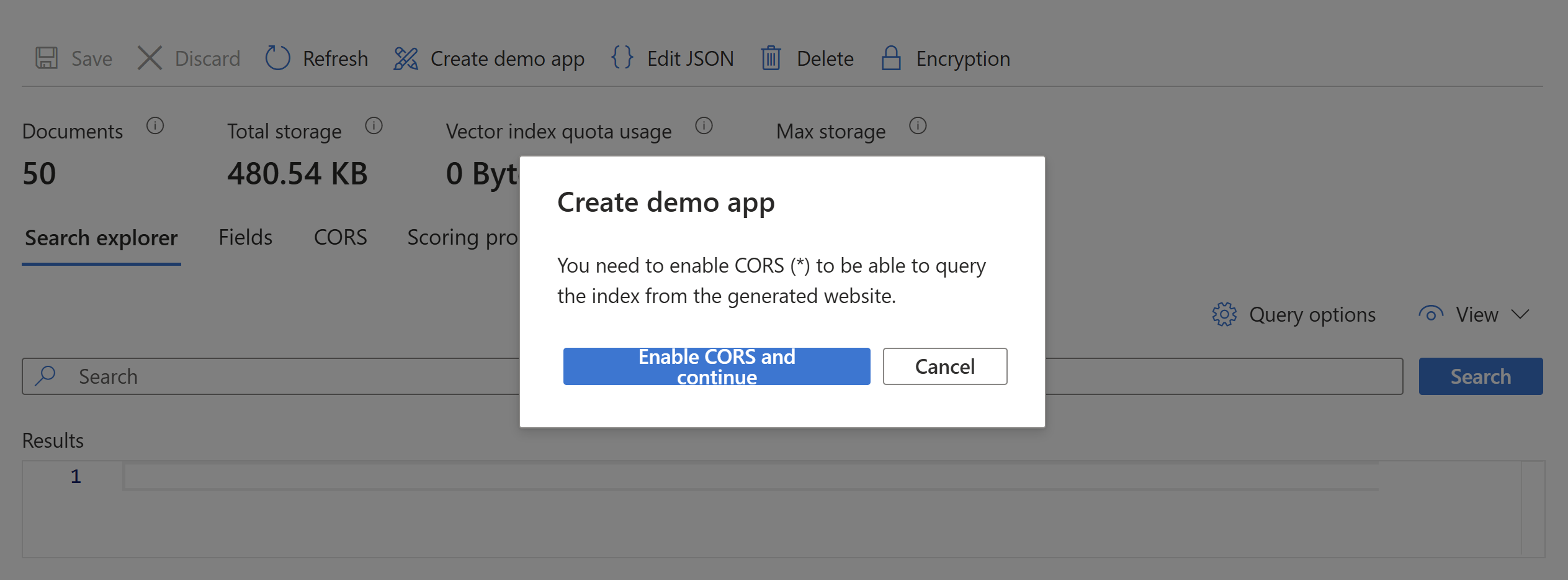
Task: Click the blue Search button
Action: pyautogui.click(x=1480, y=376)
